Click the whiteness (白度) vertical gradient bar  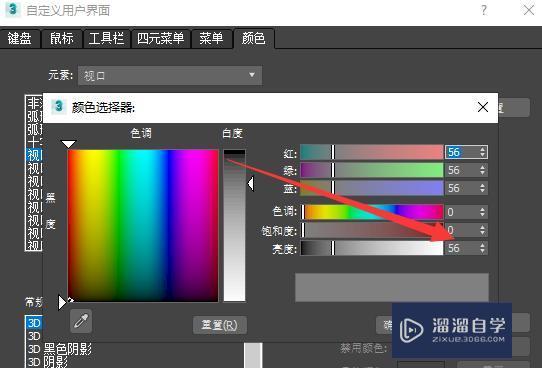pos(234,225)
